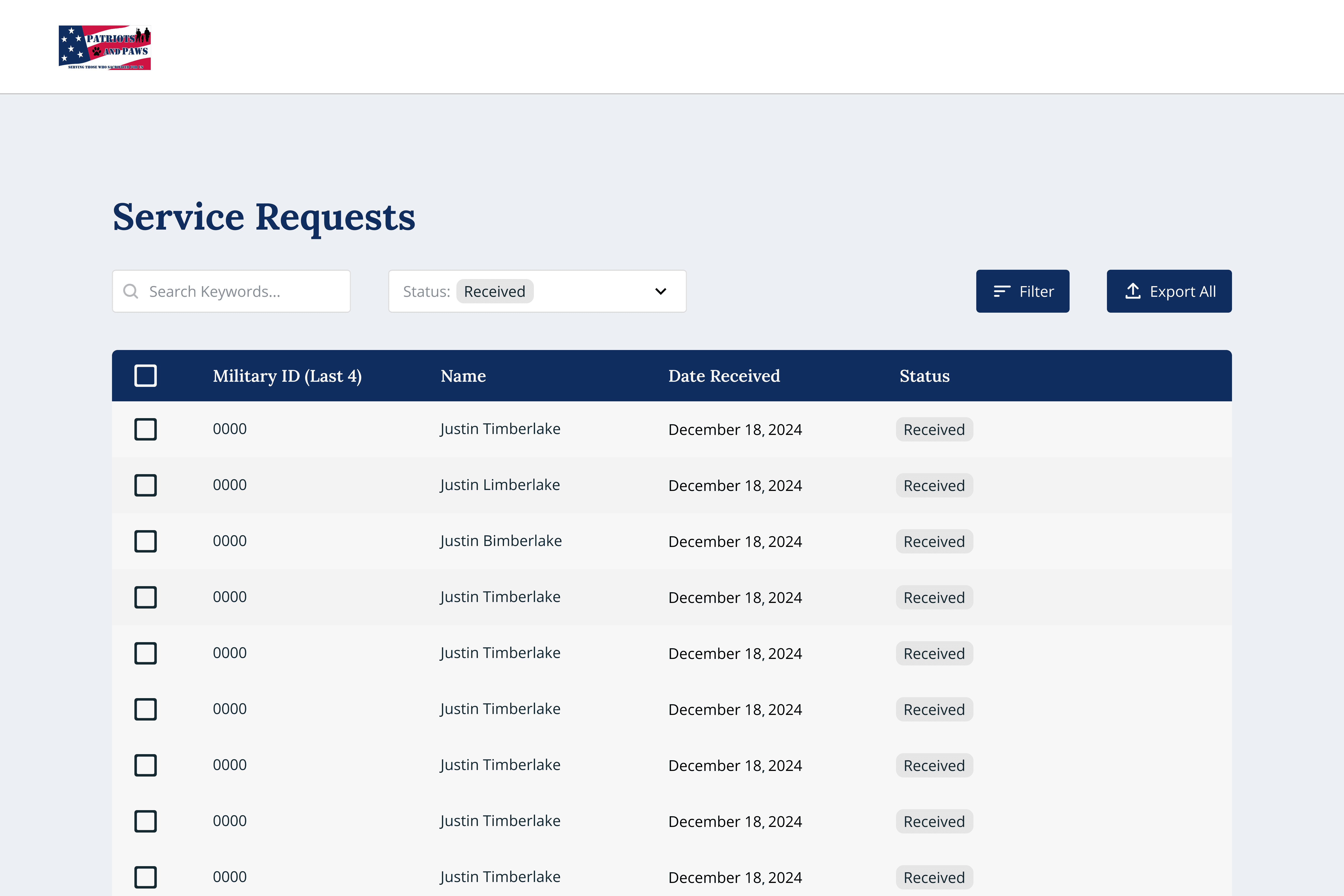Click the Patriots and Paws logo
Image resolution: width=1344 pixels, height=896 pixels.
105,47
